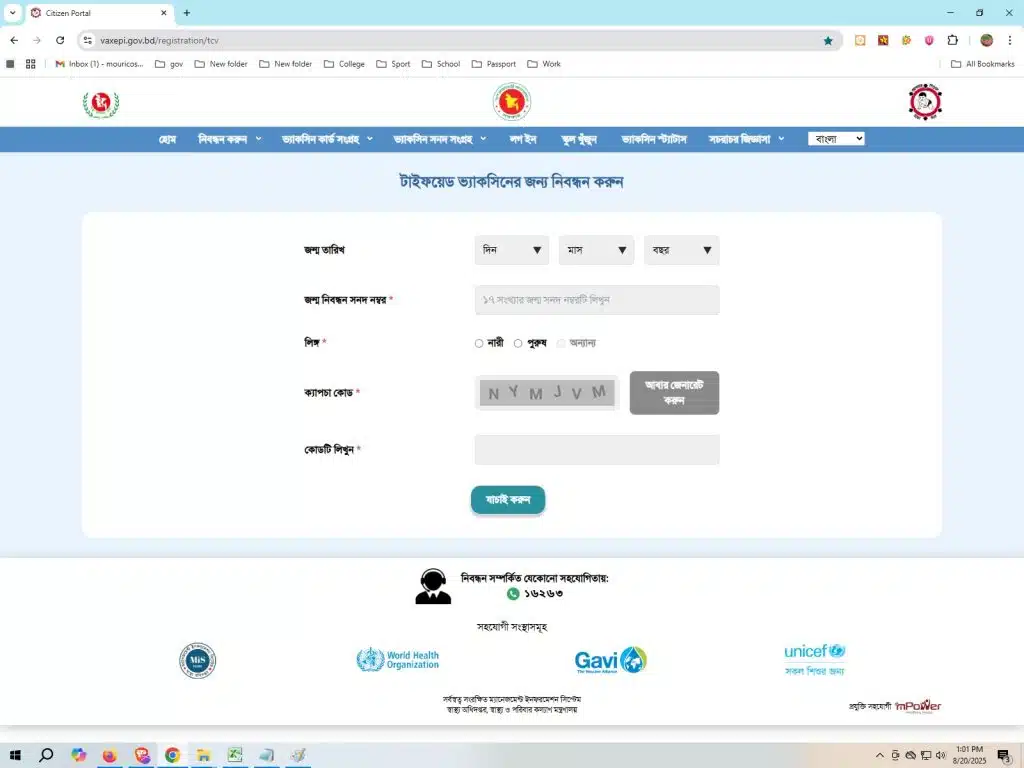This screenshot has width=1024, height=768.
Task: Click the হোম menu item
Action: click(x=167, y=139)
